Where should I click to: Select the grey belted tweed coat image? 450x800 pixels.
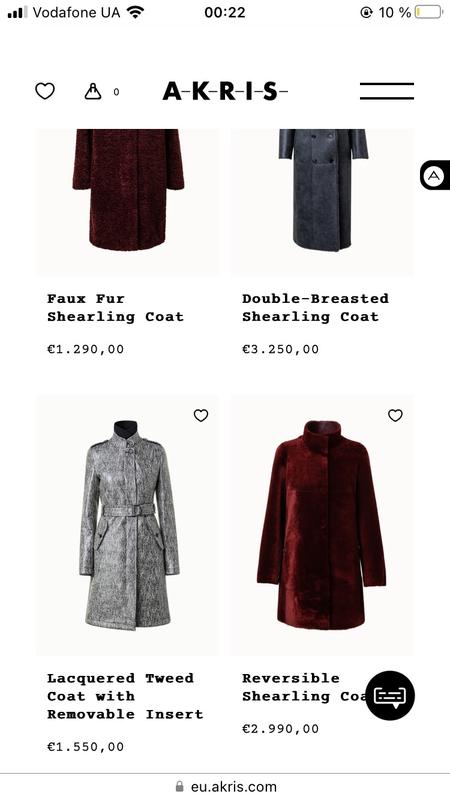pyautogui.click(x=128, y=525)
